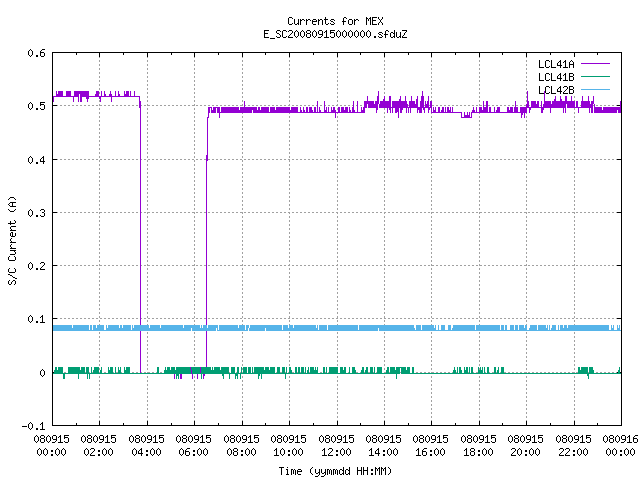
Task: Click the 0.2 y-axis tick value
Action: pyautogui.click(x=36, y=266)
